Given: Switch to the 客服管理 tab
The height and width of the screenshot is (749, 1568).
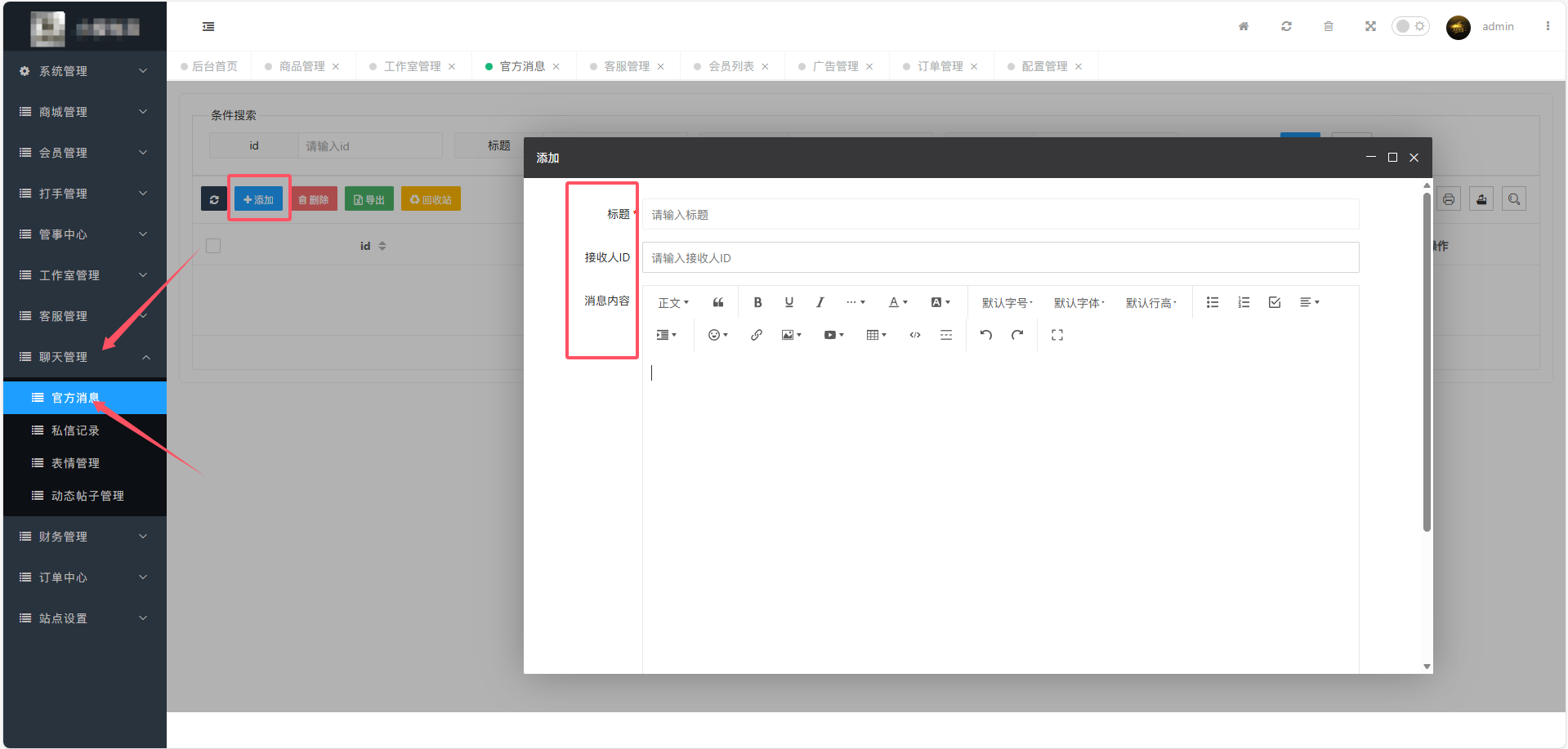Looking at the screenshot, I should point(626,66).
